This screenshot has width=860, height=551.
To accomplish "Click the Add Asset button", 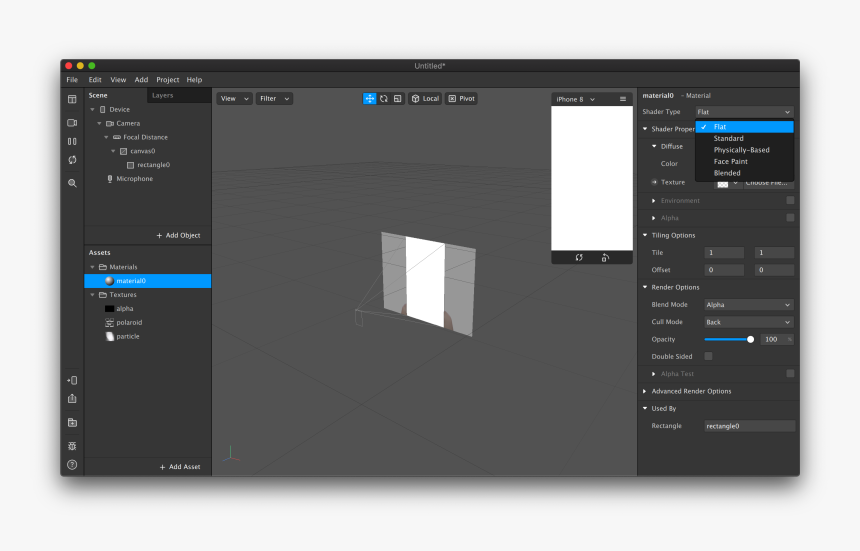I will click(x=179, y=467).
